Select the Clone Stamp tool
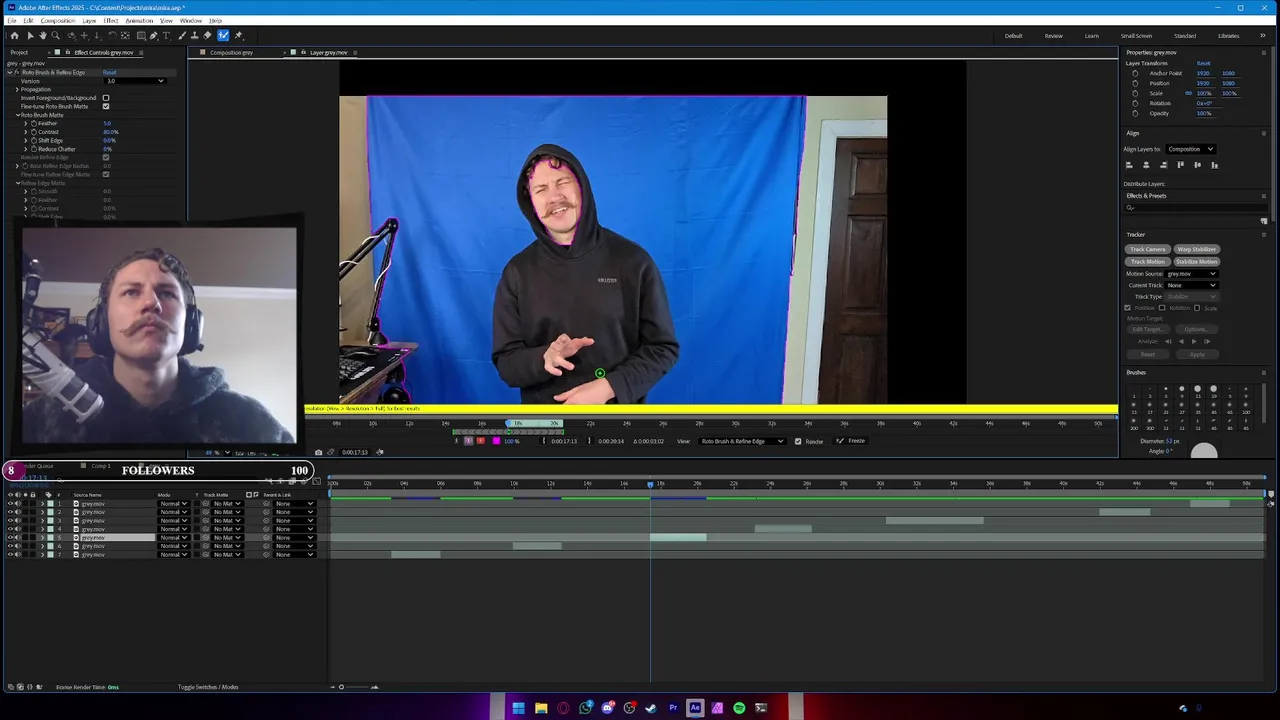This screenshot has height=720, width=1280. [194, 35]
